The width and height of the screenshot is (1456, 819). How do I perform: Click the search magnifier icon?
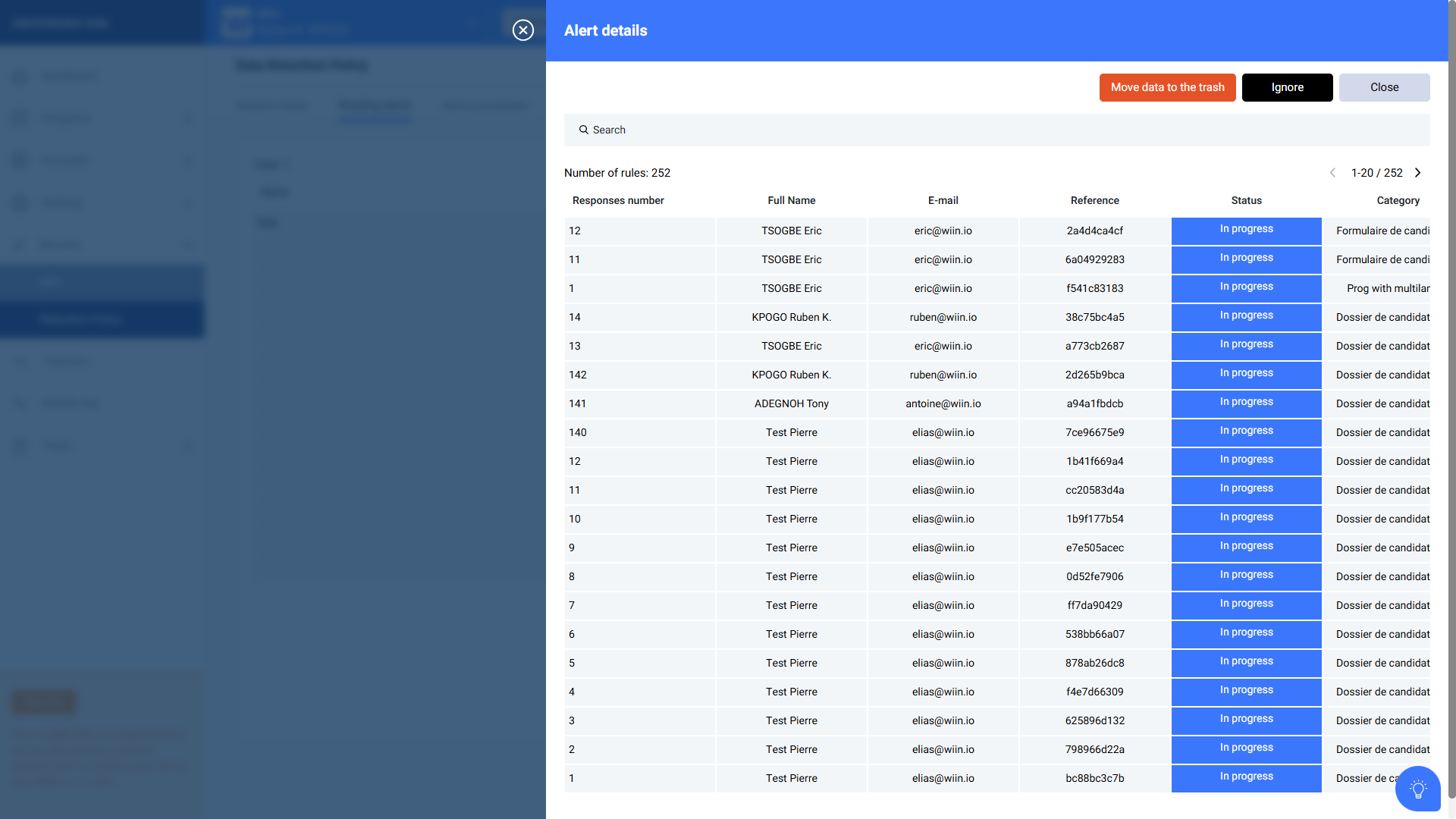click(x=583, y=130)
